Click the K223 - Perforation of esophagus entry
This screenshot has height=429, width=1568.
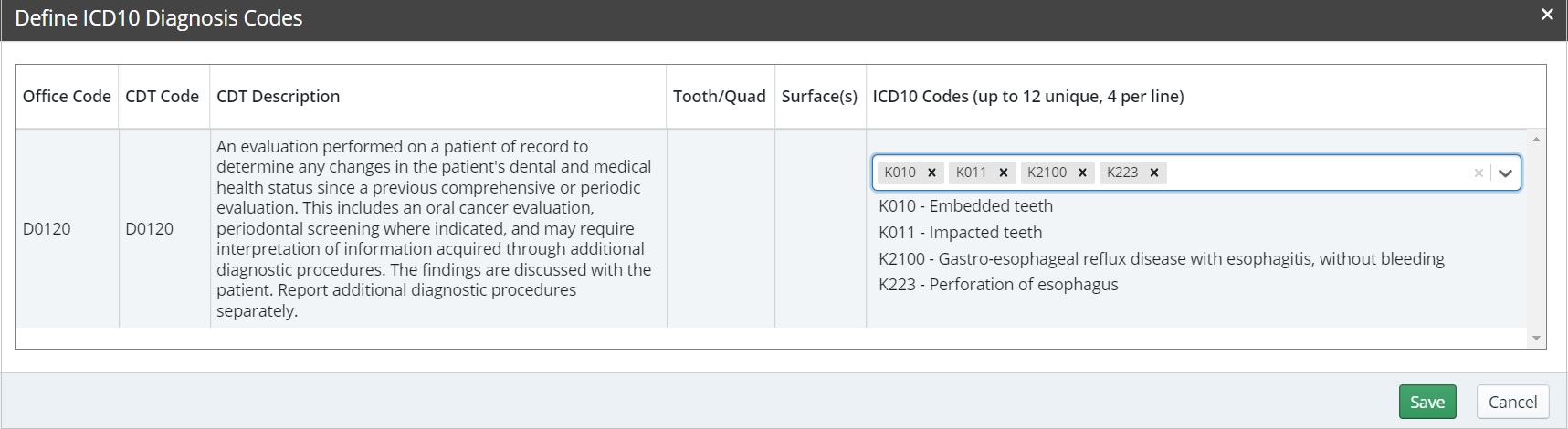point(998,285)
